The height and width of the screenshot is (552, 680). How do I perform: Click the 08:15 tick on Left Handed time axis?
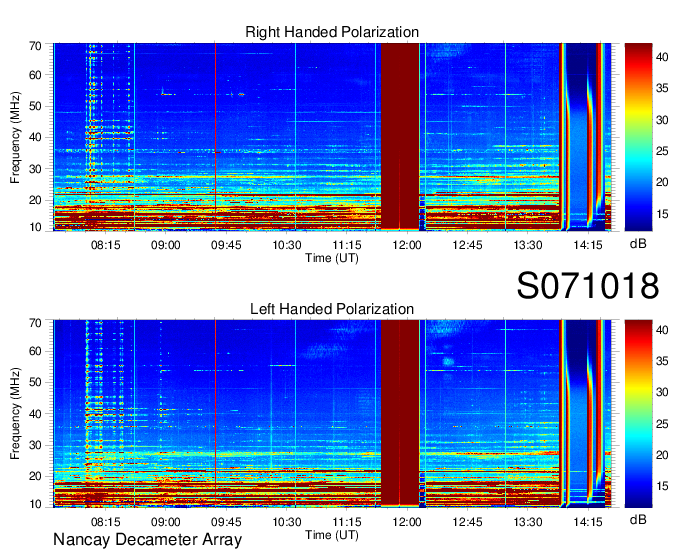click(x=105, y=521)
